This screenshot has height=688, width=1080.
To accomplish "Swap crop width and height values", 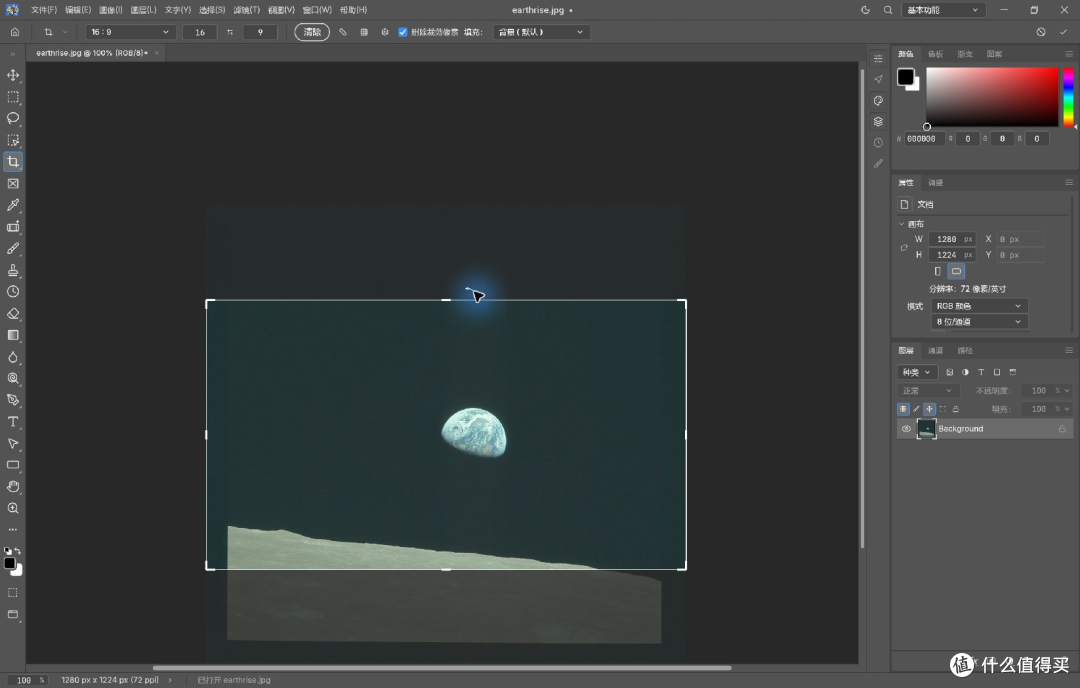I will click(230, 32).
